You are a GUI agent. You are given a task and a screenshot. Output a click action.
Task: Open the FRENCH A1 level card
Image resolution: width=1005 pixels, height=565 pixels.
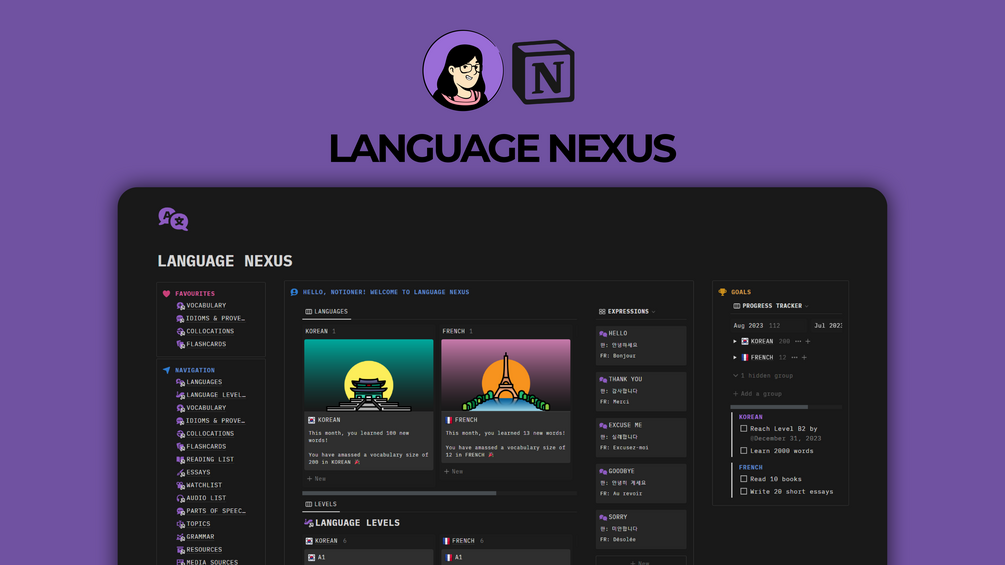pos(506,557)
